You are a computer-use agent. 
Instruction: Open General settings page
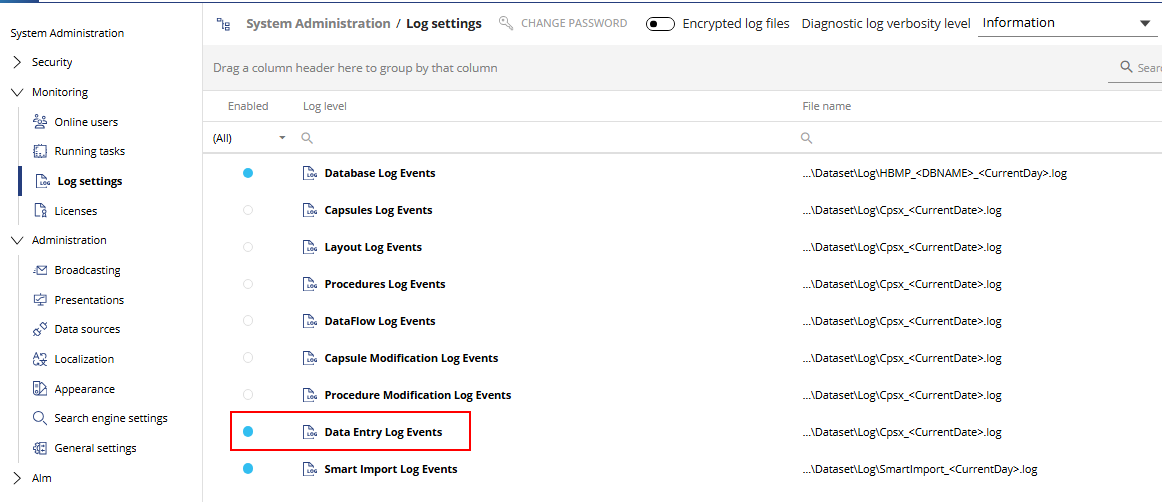(x=96, y=448)
